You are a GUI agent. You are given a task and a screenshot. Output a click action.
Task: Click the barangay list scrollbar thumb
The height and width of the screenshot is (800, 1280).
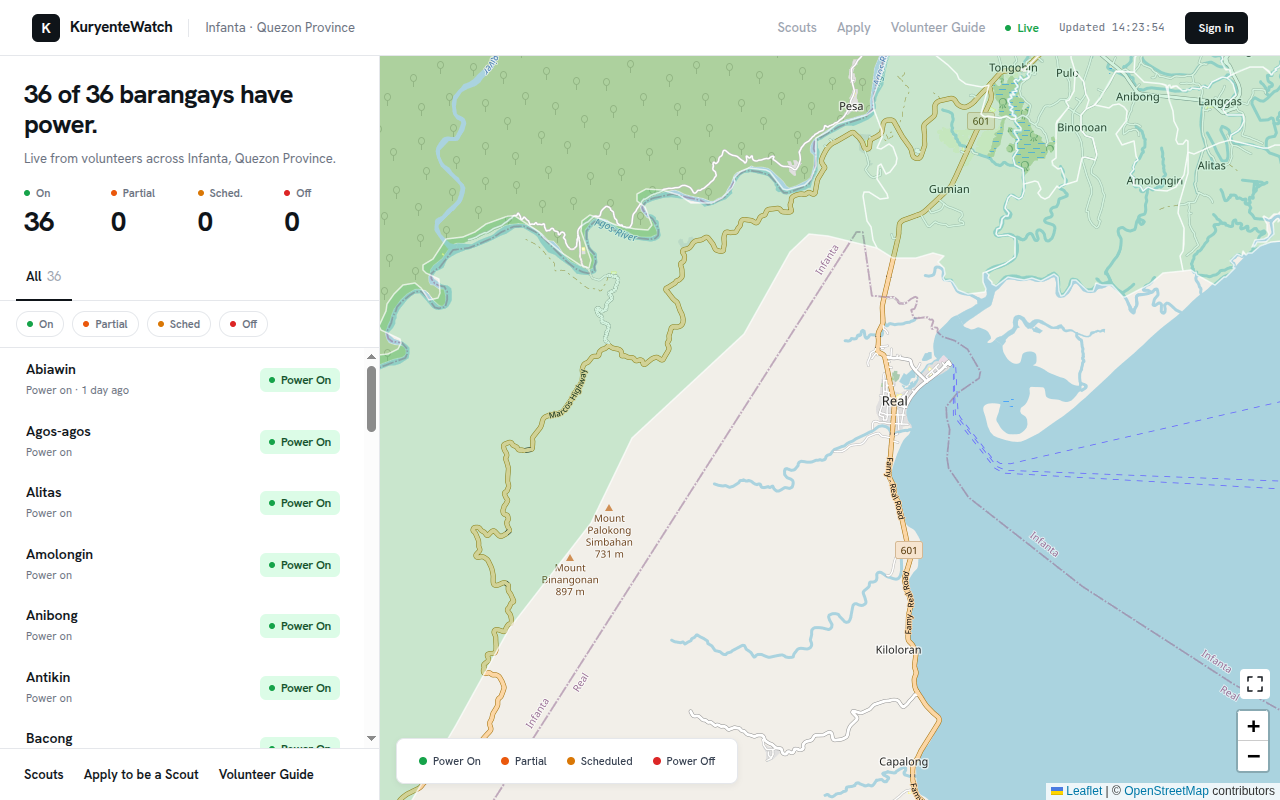[372, 399]
